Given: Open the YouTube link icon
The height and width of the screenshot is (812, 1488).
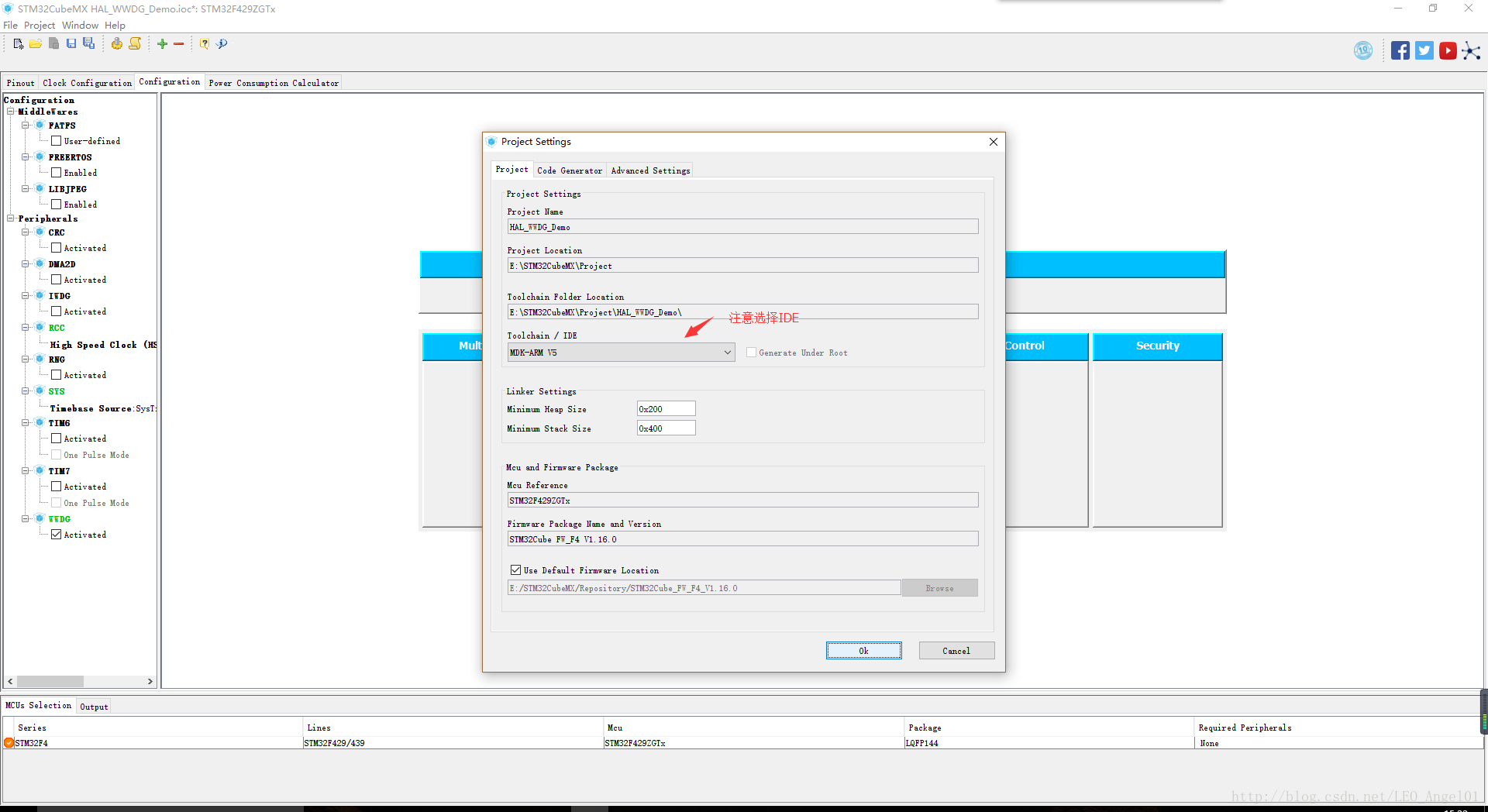Looking at the screenshot, I should 1448,51.
